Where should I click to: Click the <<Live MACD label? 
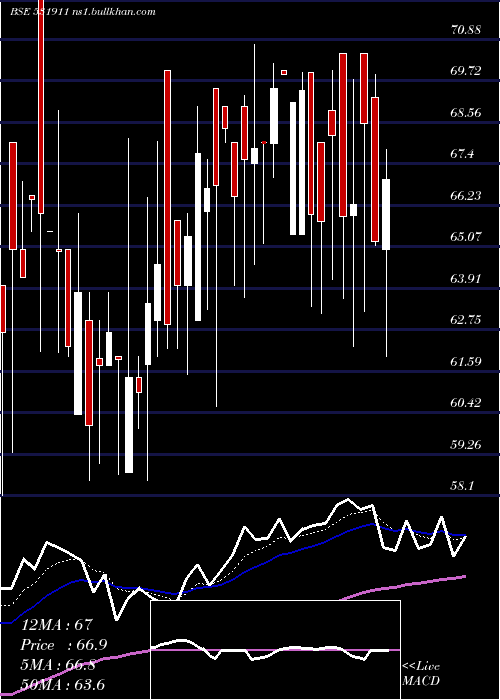pyautogui.click(x=421, y=674)
